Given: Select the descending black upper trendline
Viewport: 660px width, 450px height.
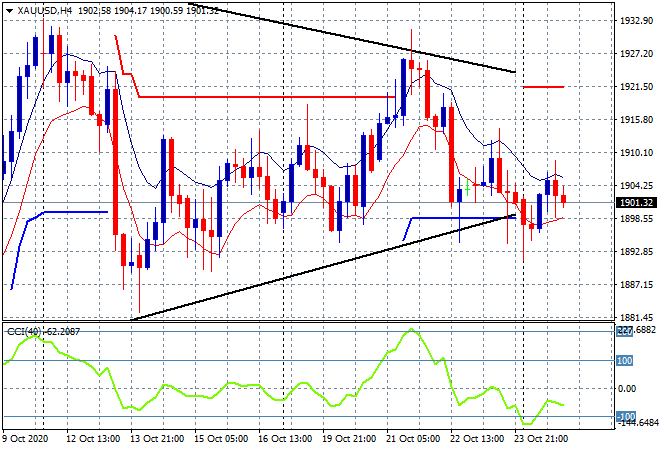Looking at the screenshot, I should point(351,38).
